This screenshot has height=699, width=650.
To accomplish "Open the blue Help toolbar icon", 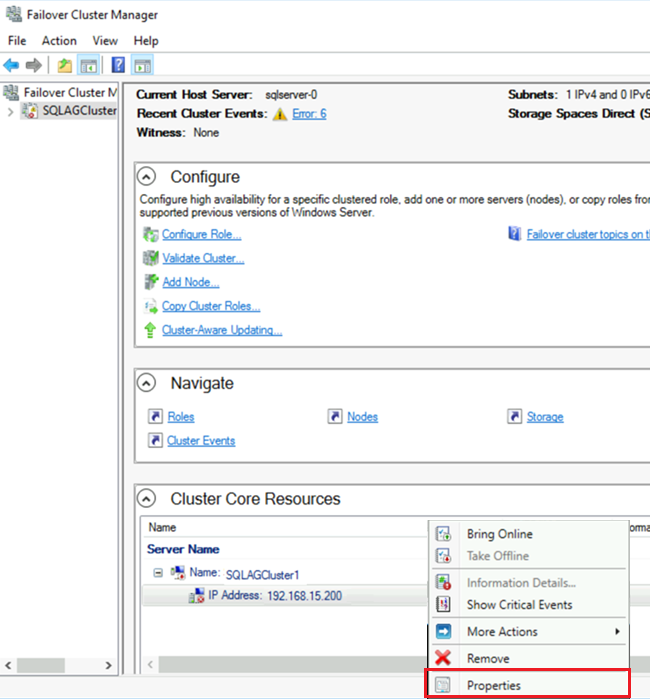I will [x=118, y=65].
